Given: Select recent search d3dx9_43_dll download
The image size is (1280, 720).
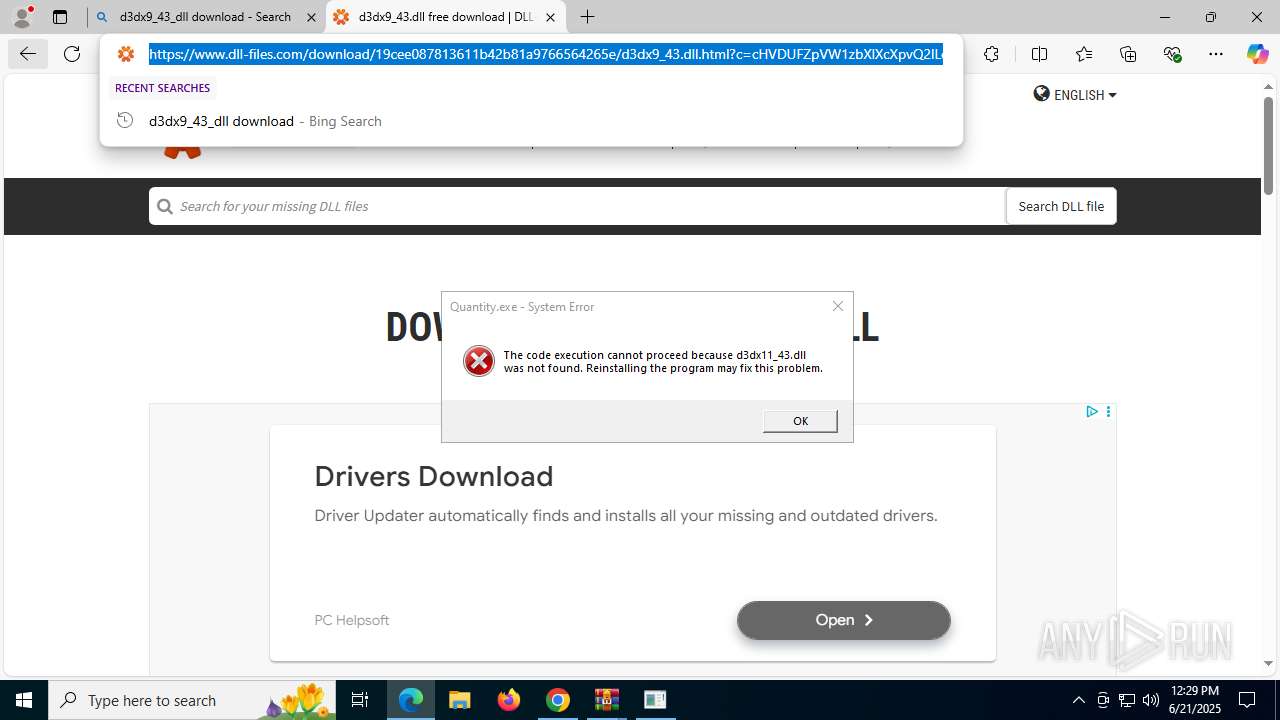Looking at the screenshot, I should point(531,121).
